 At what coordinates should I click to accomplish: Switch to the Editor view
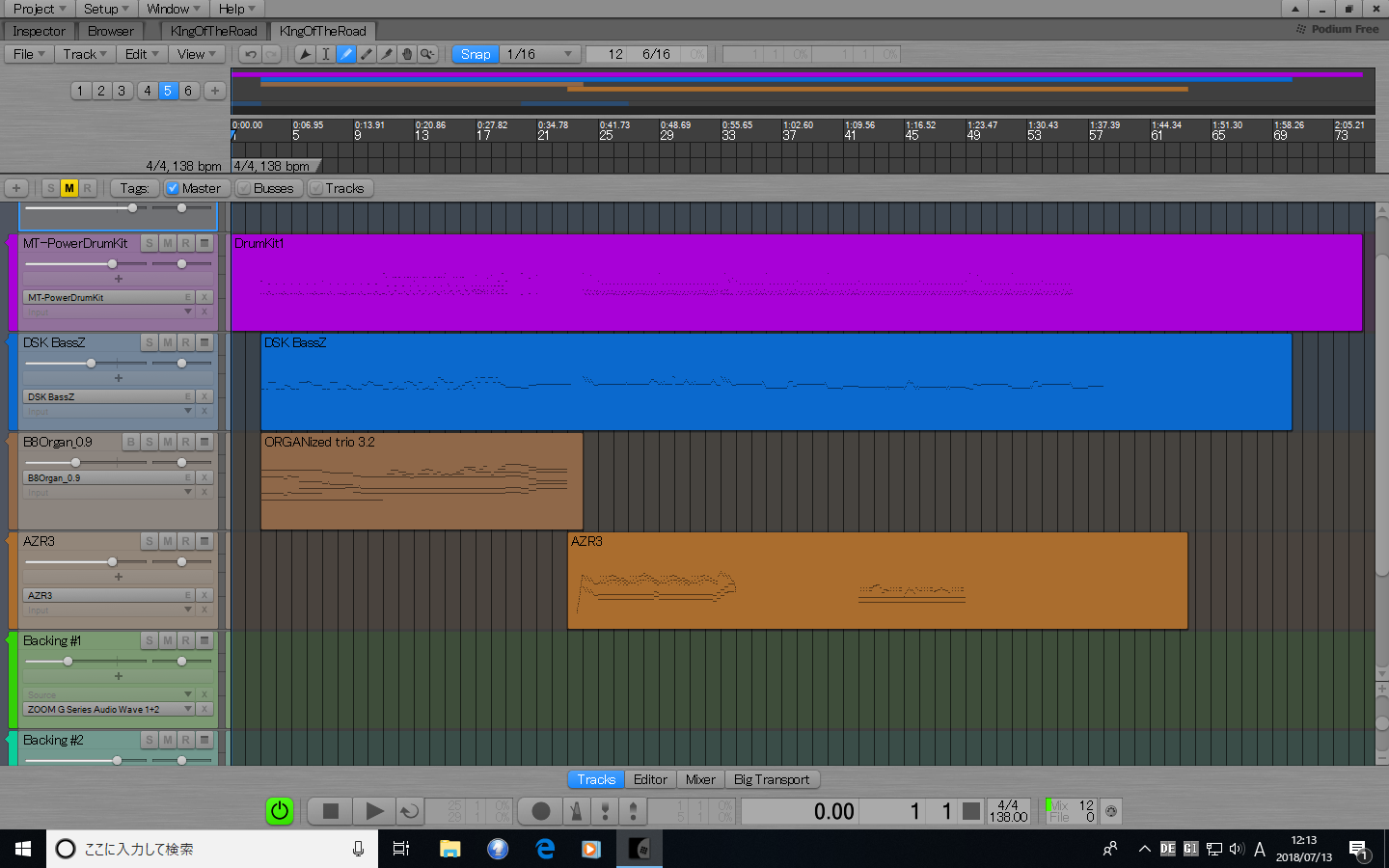650,779
